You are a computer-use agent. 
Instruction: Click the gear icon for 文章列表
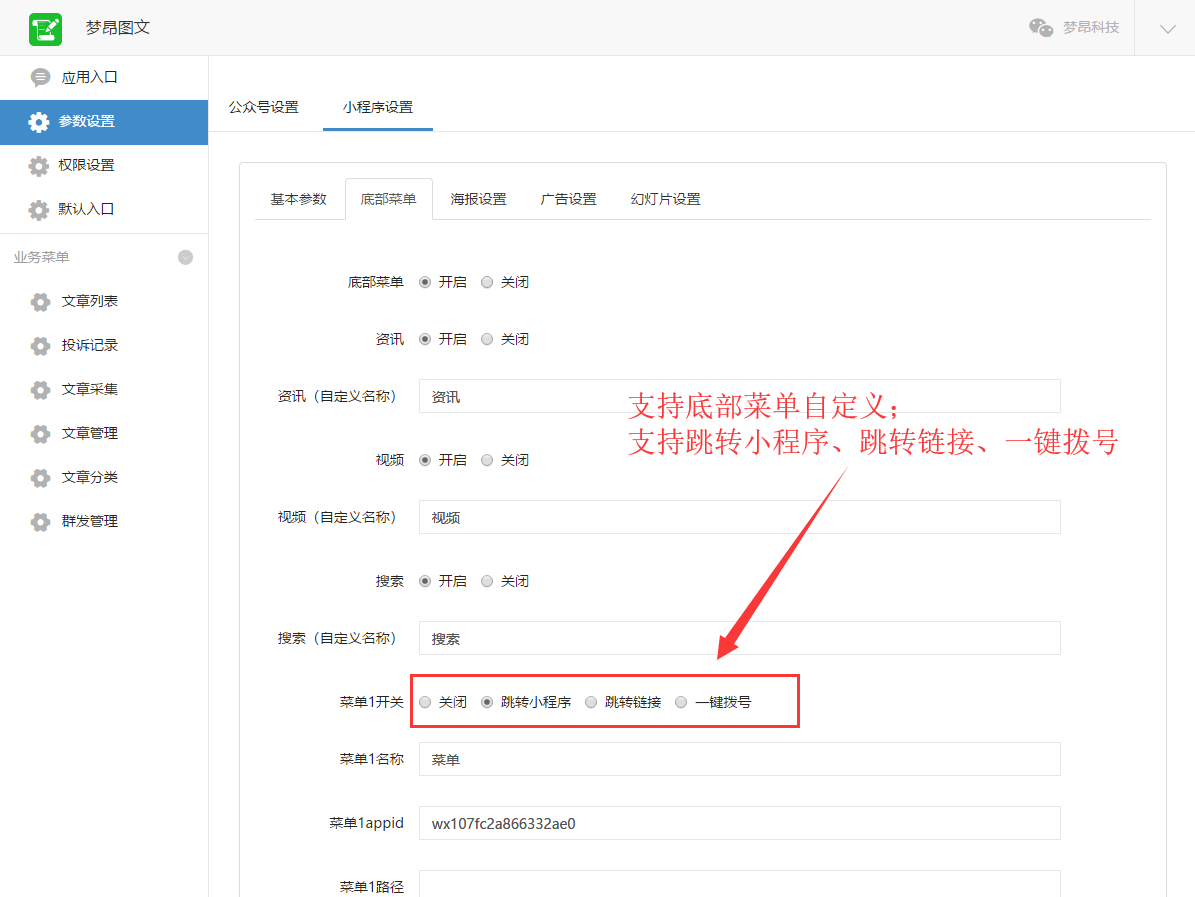click(x=40, y=302)
